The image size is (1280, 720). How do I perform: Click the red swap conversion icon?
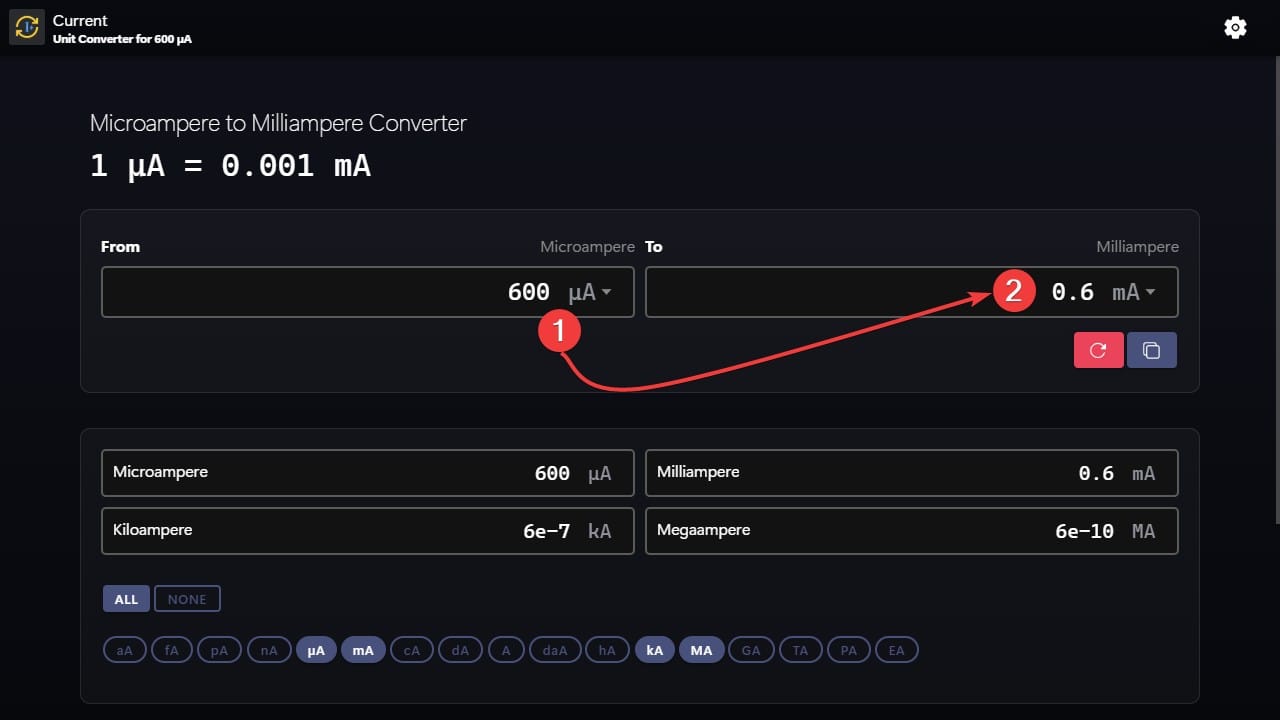point(1098,350)
